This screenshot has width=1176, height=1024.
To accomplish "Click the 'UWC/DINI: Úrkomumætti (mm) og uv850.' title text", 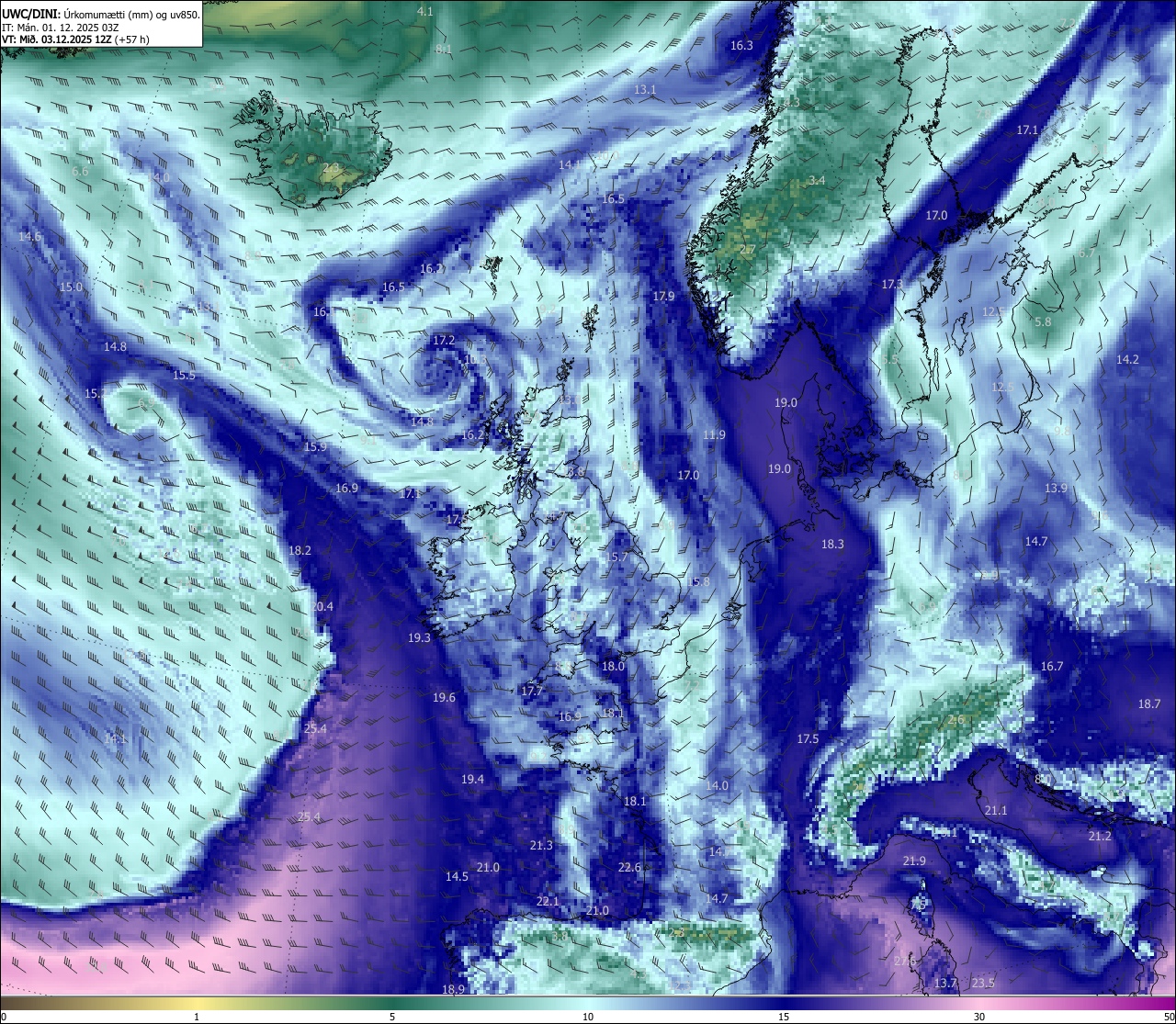I will [100, 14].
